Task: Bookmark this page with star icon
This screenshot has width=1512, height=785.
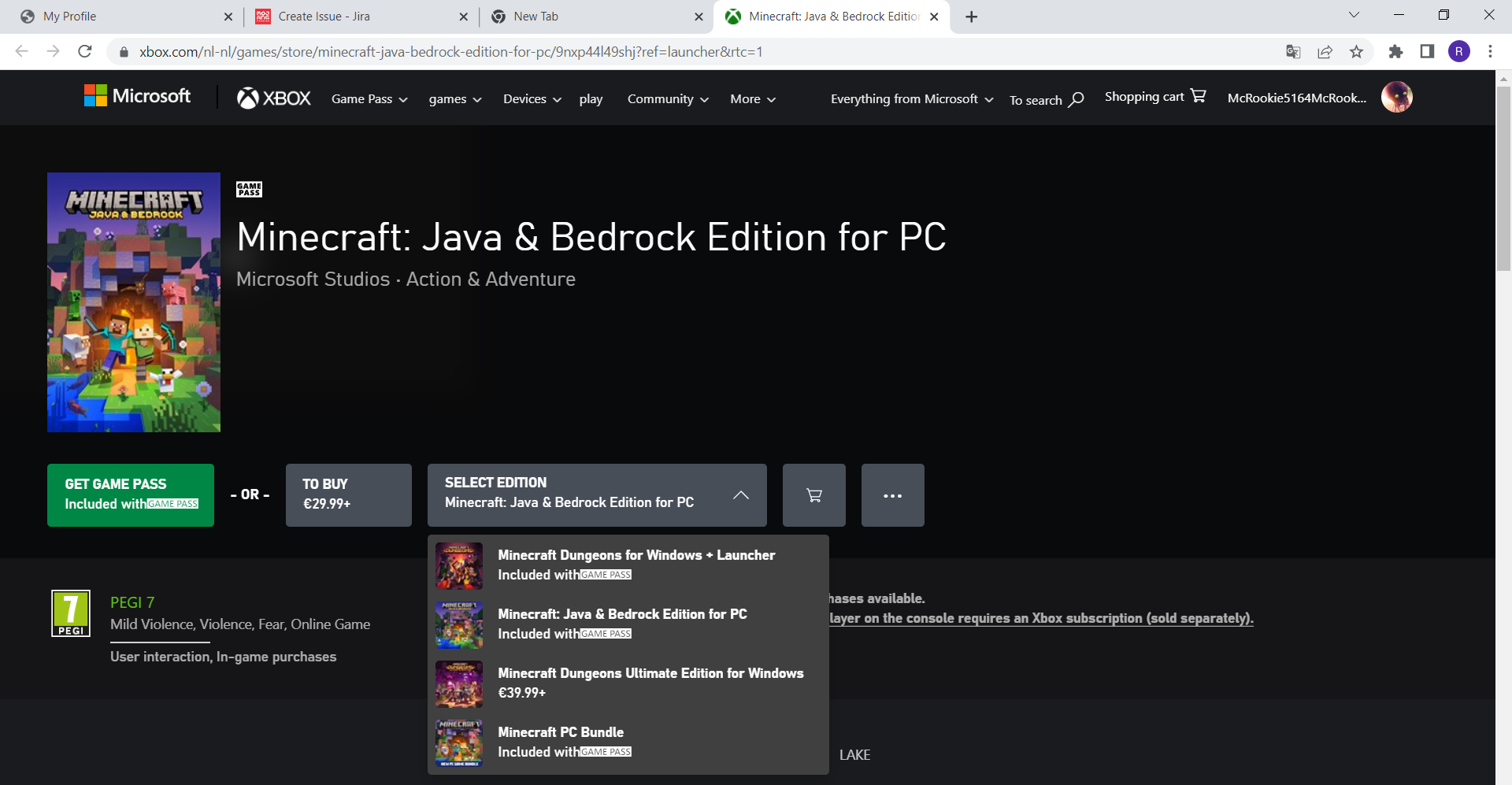Action: click(1356, 52)
